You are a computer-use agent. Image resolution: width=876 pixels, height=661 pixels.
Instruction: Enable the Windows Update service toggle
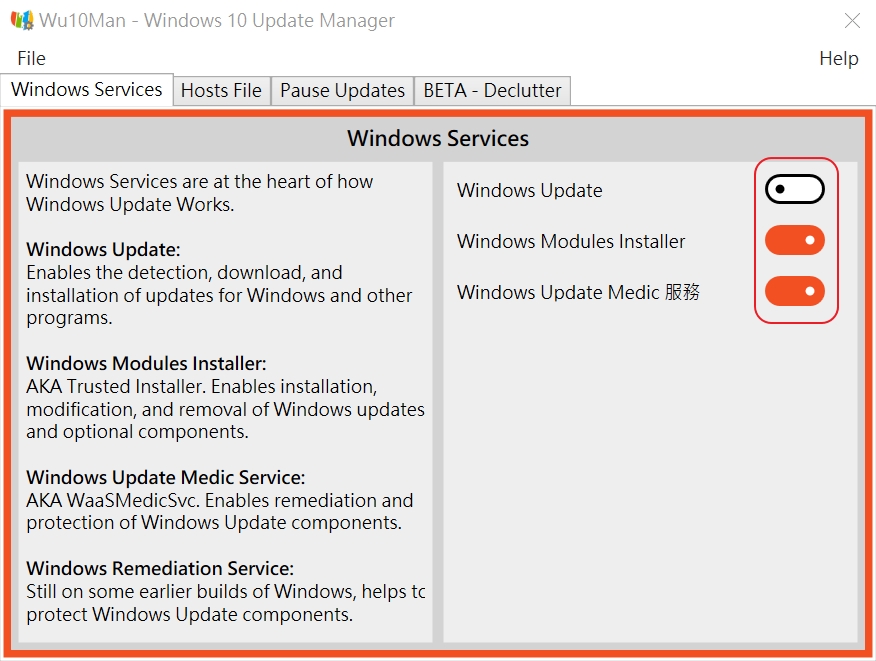coord(794,189)
